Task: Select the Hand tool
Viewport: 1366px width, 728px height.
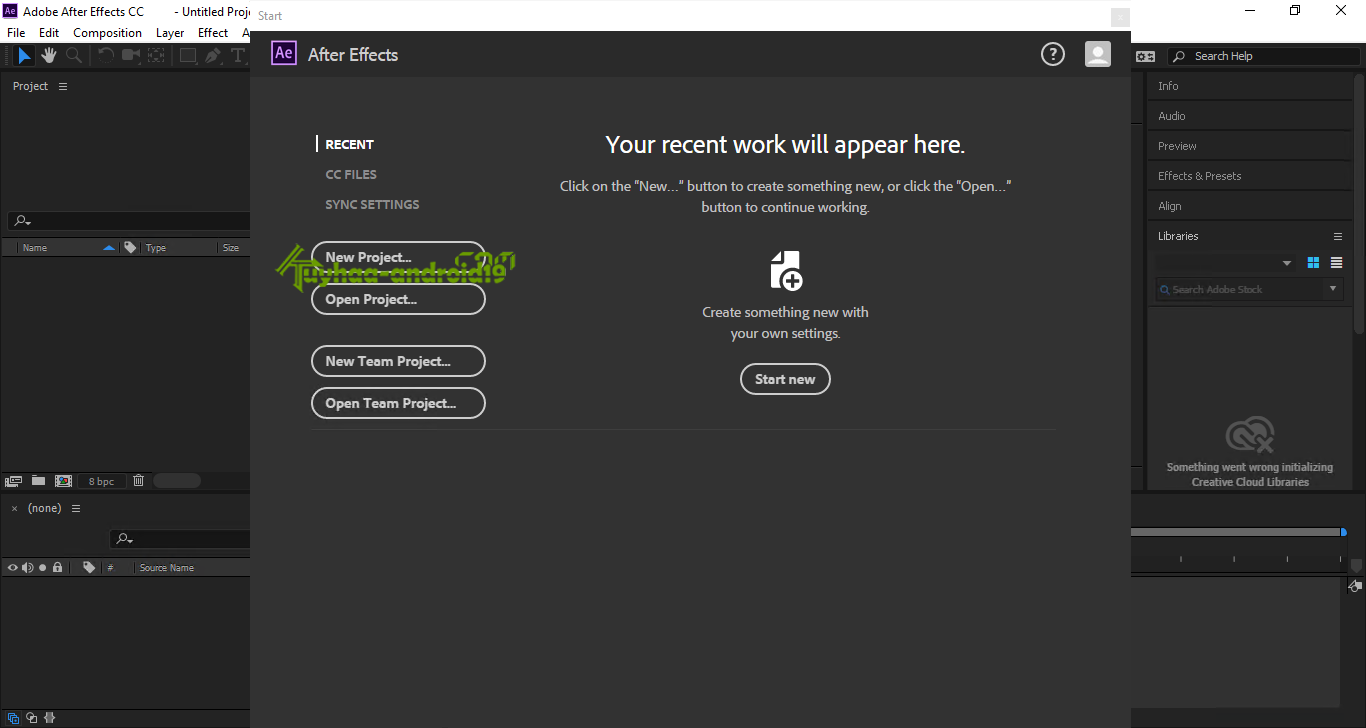Action: [x=49, y=56]
